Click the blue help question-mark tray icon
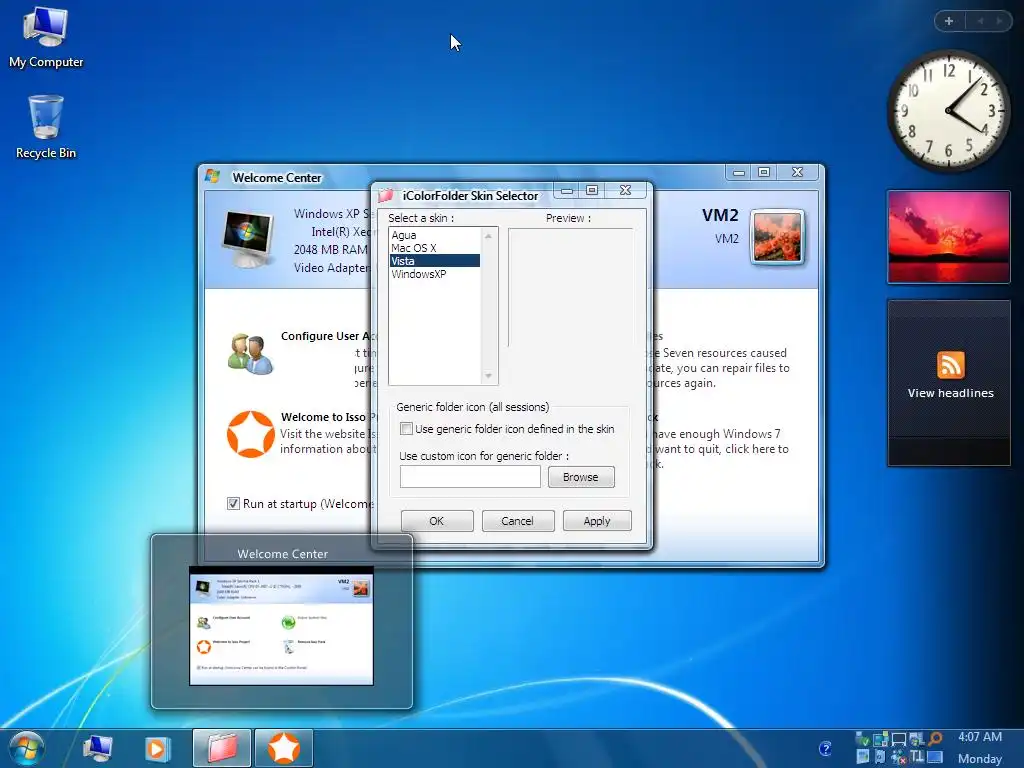Image resolution: width=1024 pixels, height=768 pixels. click(825, 748)
